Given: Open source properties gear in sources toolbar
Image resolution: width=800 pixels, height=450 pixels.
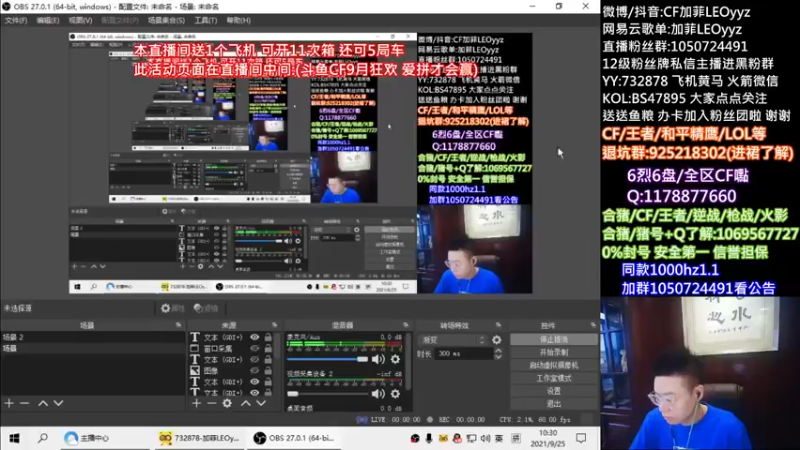Looking at the screenshot, I should coord(227,403).
